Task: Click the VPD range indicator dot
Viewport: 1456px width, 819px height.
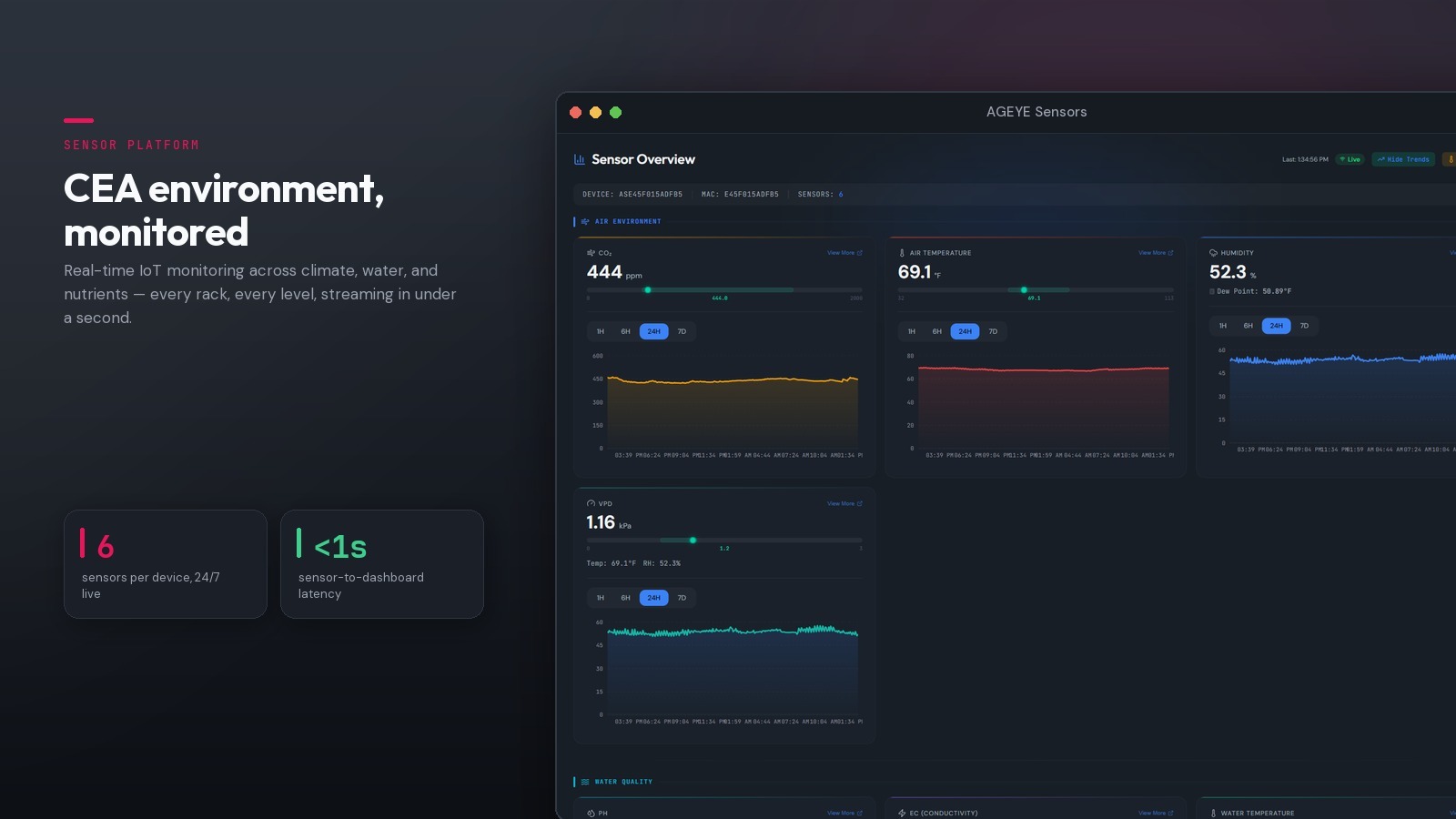Action: [693, 541]
